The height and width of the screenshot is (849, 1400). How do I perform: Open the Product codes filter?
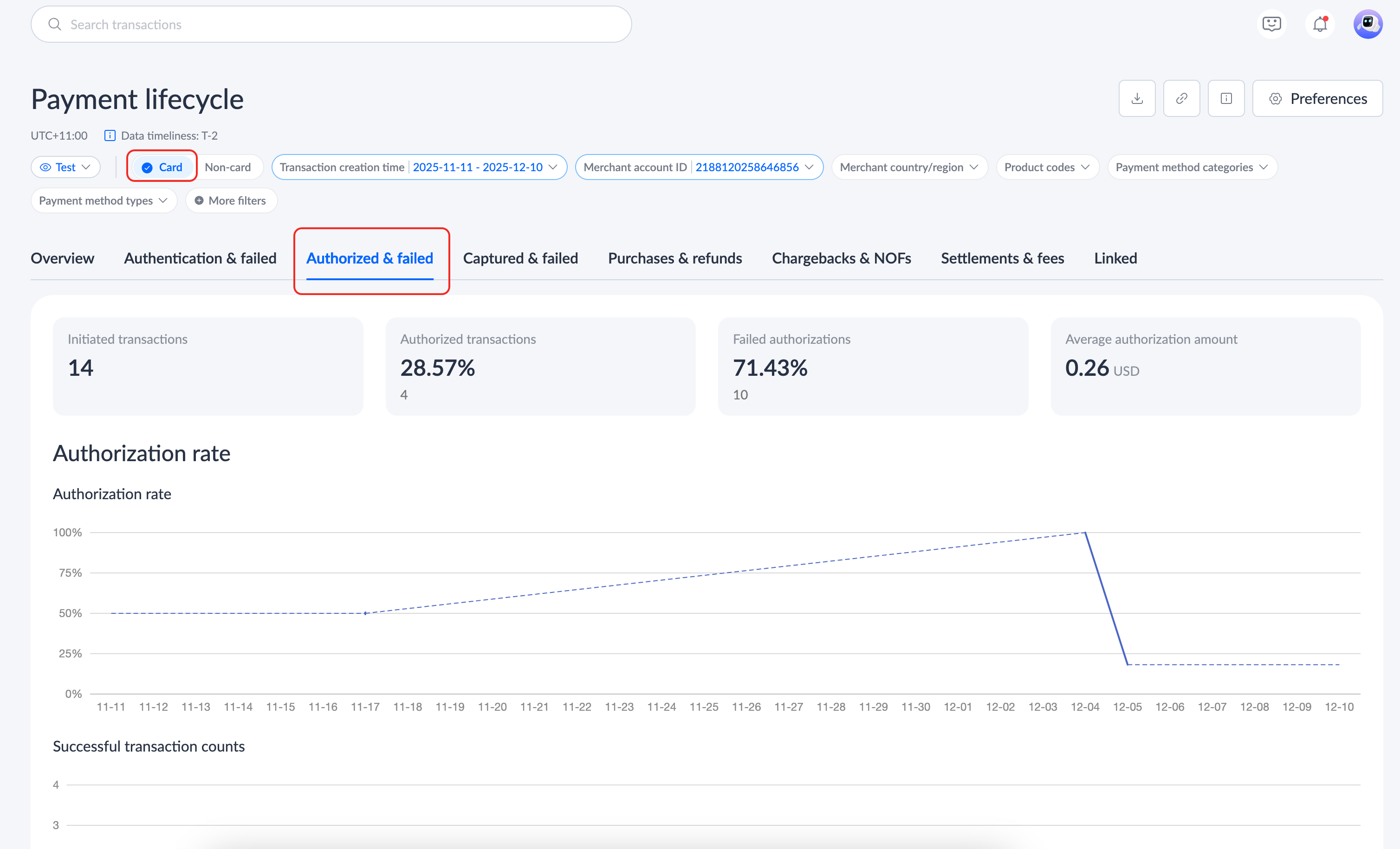[1047, 167]
